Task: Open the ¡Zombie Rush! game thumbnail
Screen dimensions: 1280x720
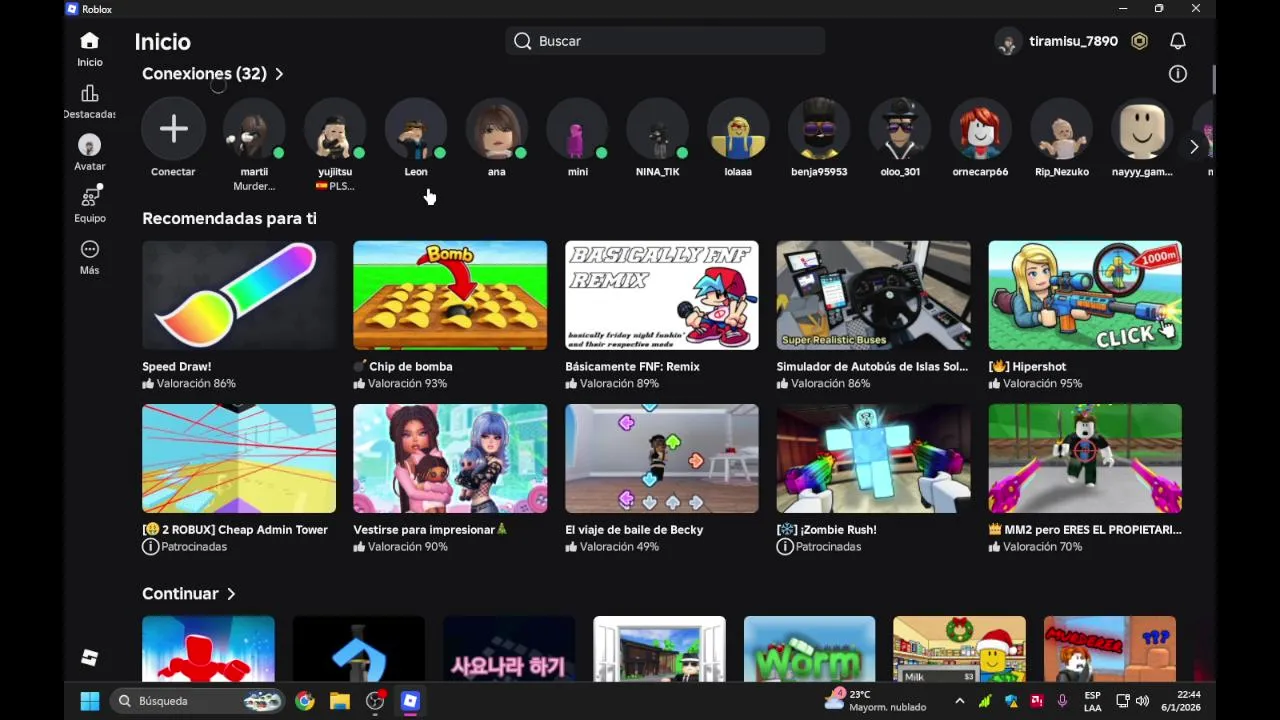Action: (874, 458)
